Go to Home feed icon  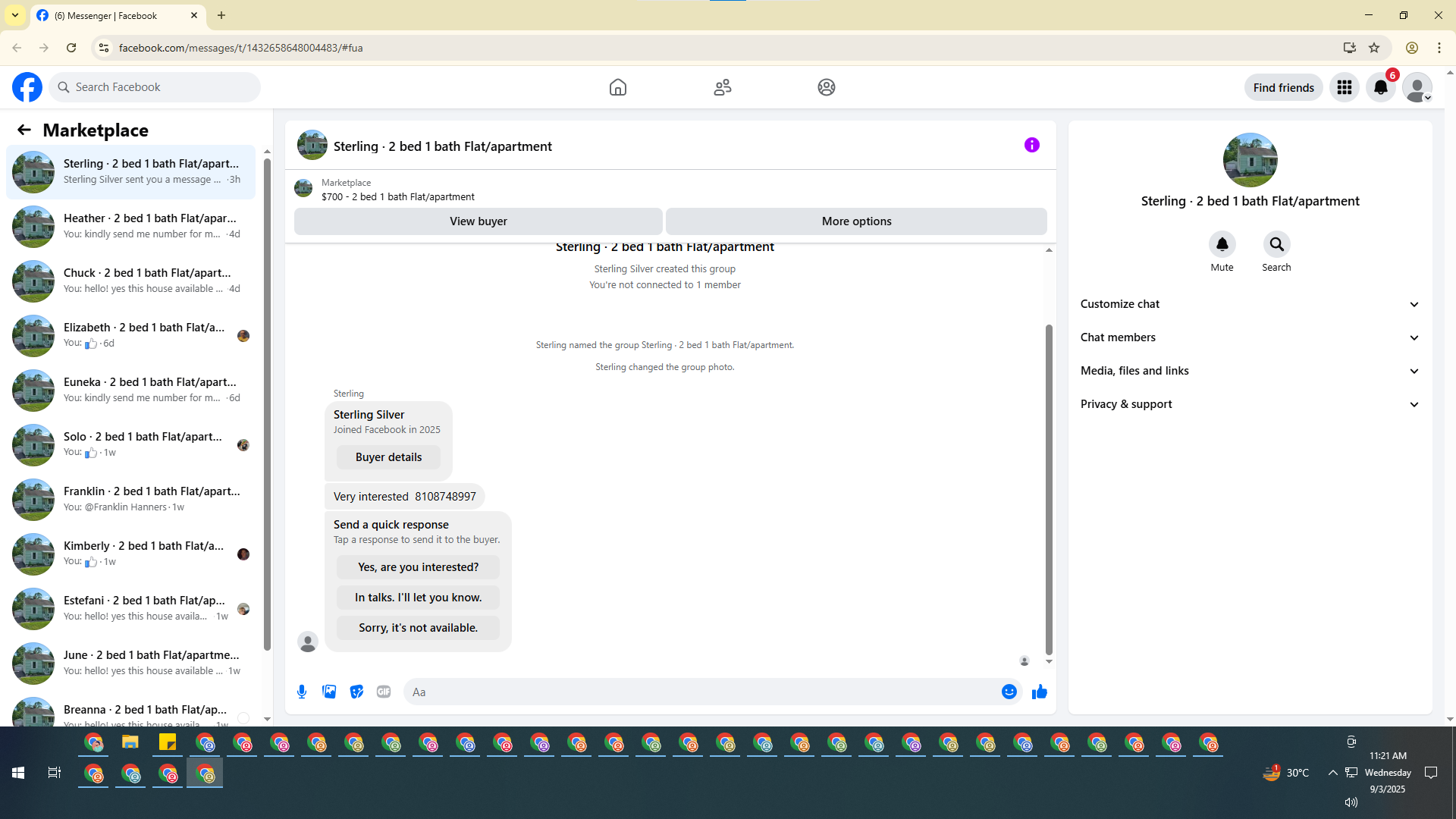coord(618,87)
